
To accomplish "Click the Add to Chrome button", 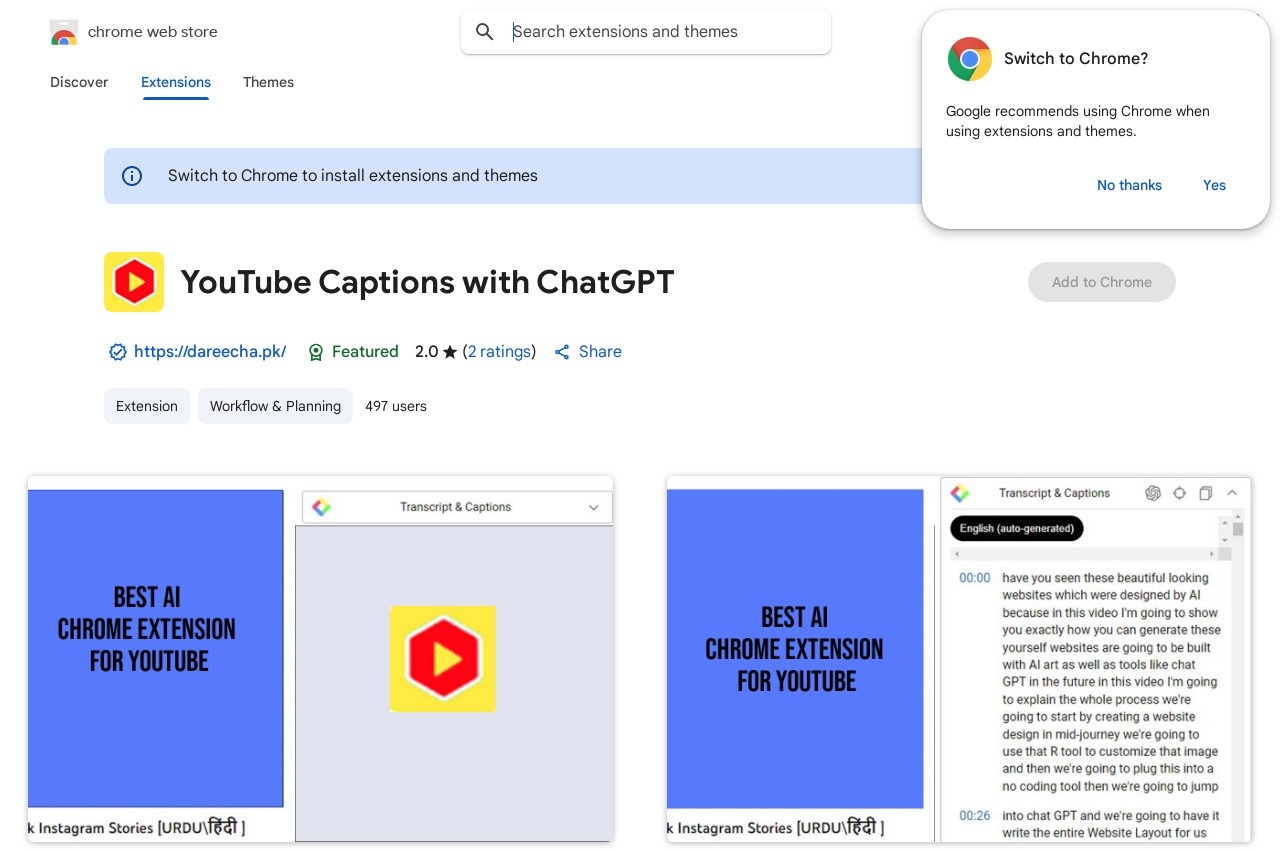I will pyautogui.click(x=1102, y=282).
